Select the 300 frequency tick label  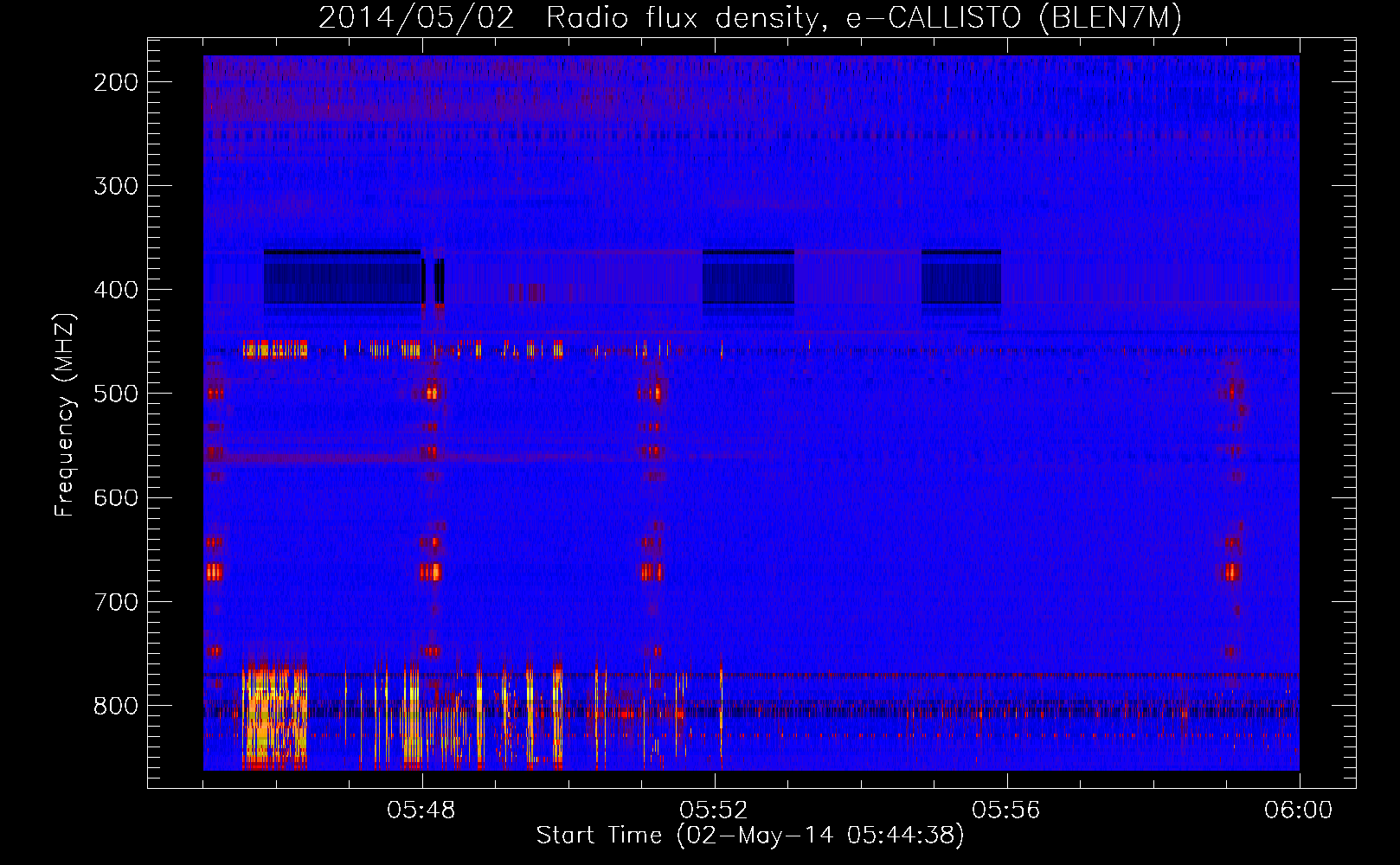pyautogui.click(x=116, y=186)
